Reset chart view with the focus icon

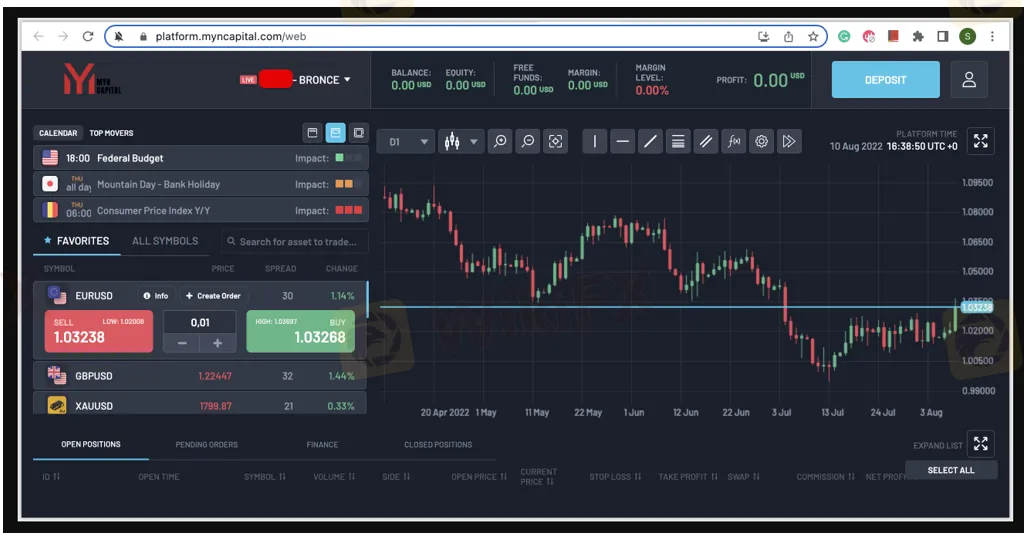point(555,141)
